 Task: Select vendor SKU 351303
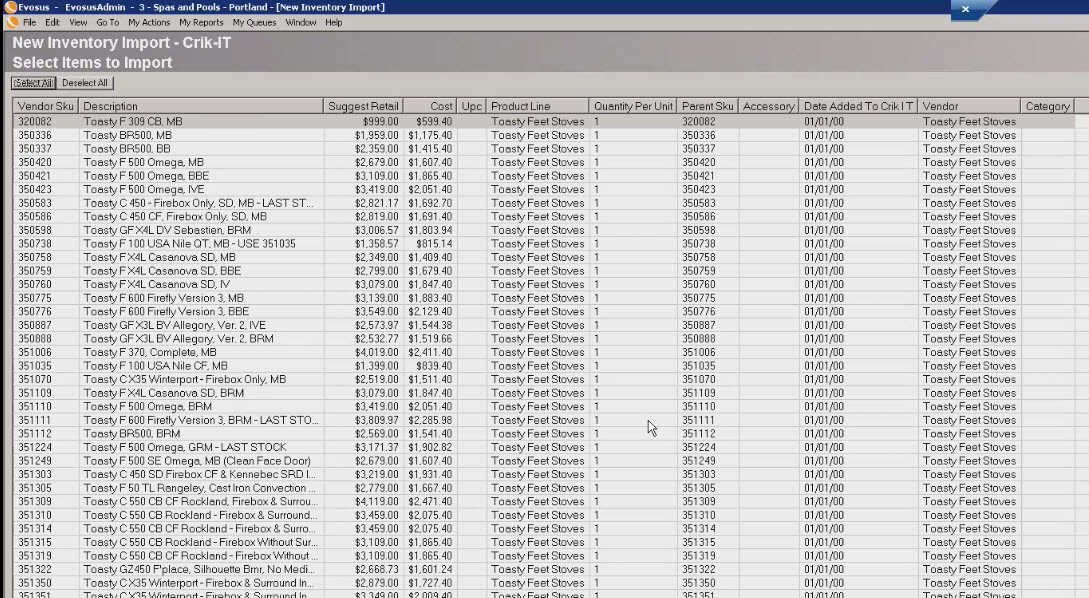point(35,474)
